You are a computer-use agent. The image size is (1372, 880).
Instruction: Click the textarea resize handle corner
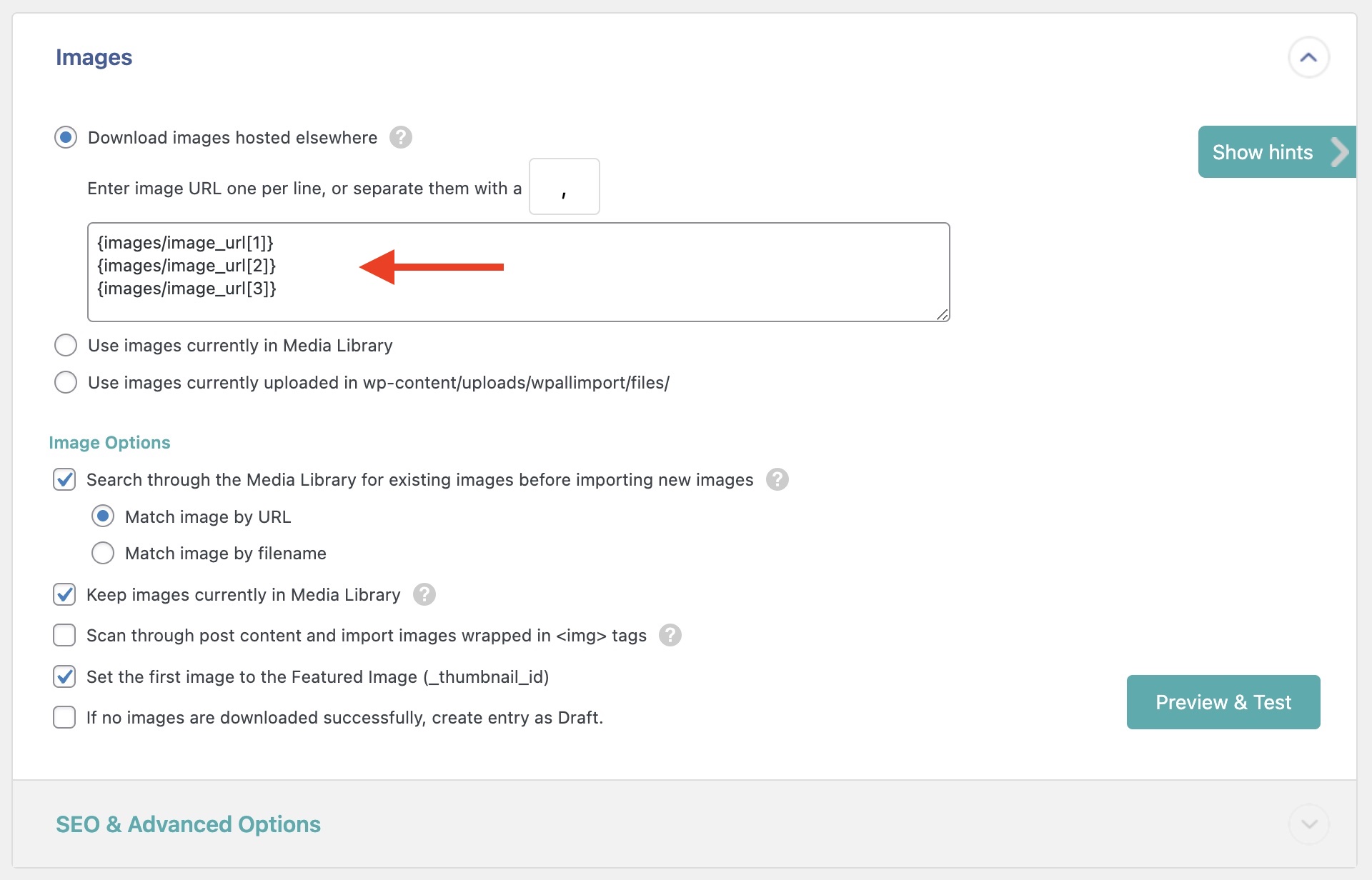(943, 314)
